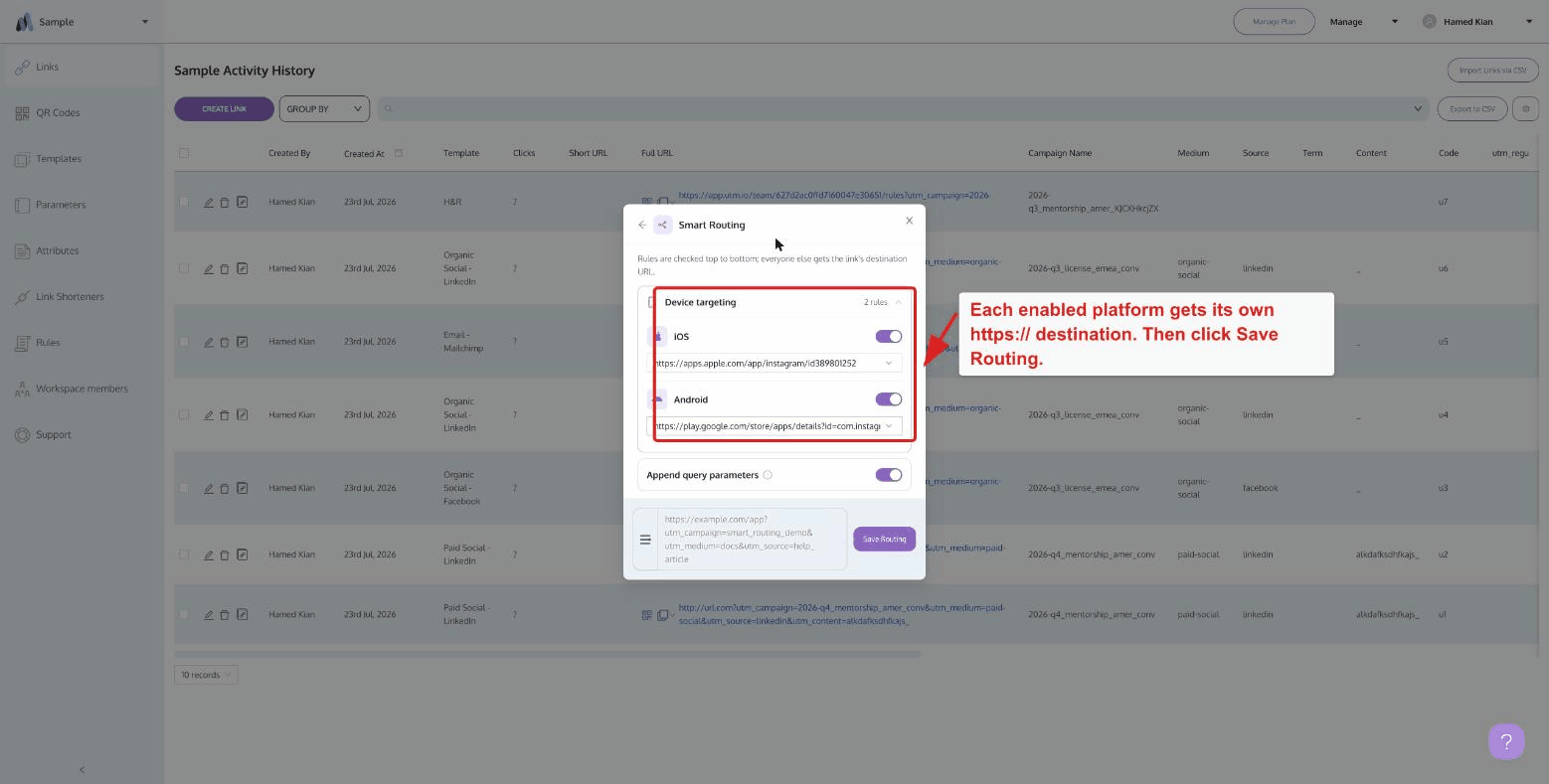The width and height of the screenshot is (1549, 784).
Task: Select the u6 row checkbox
Action: (184, 268)
